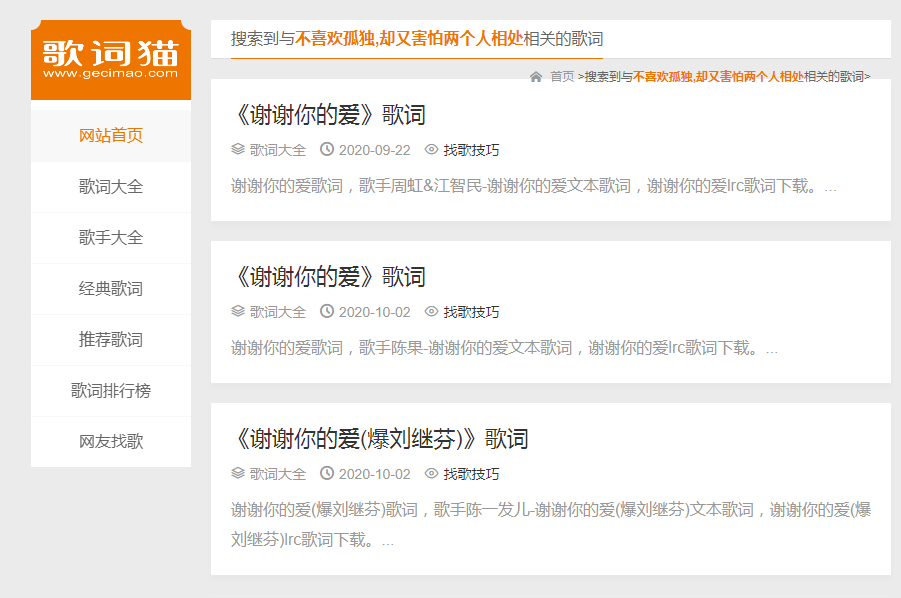The image size is (901, 598).
Task: Click 找歌技巧 in the 周虹&江智民 result
Action: click(x=471, y=151)
